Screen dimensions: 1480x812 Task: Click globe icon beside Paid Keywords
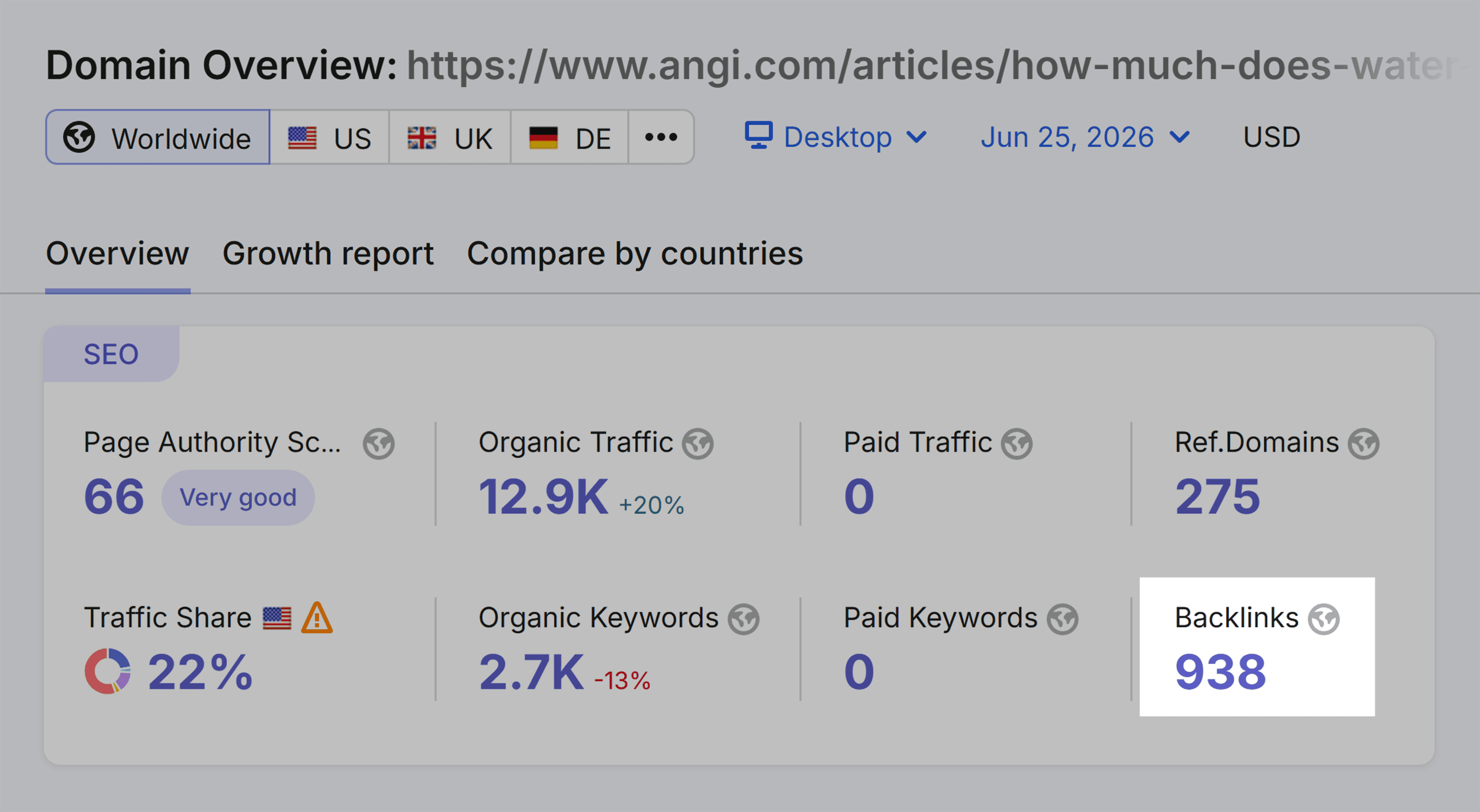1063,620
